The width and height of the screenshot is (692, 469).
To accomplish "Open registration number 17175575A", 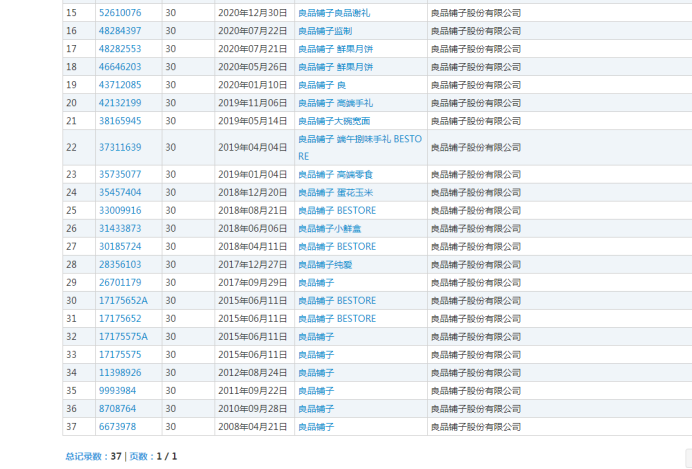I will 123,337.
